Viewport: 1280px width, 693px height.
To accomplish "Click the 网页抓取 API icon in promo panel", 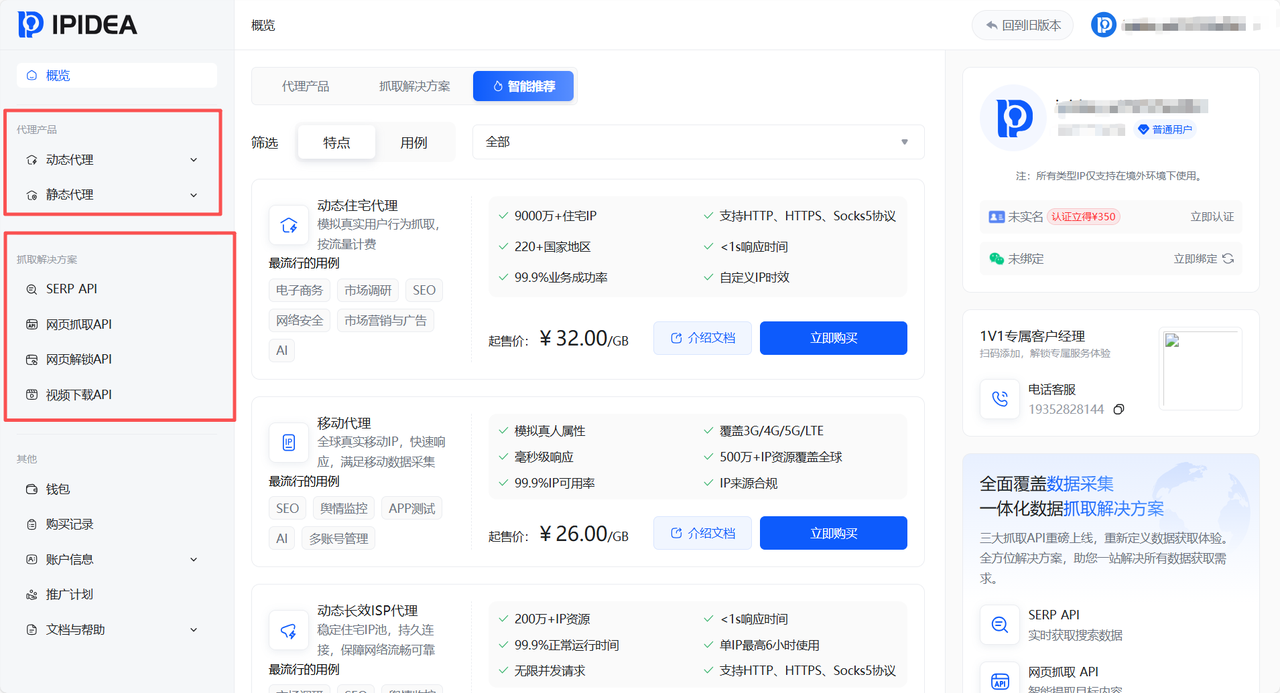I will pyautogui.click(x=999, y=680).
